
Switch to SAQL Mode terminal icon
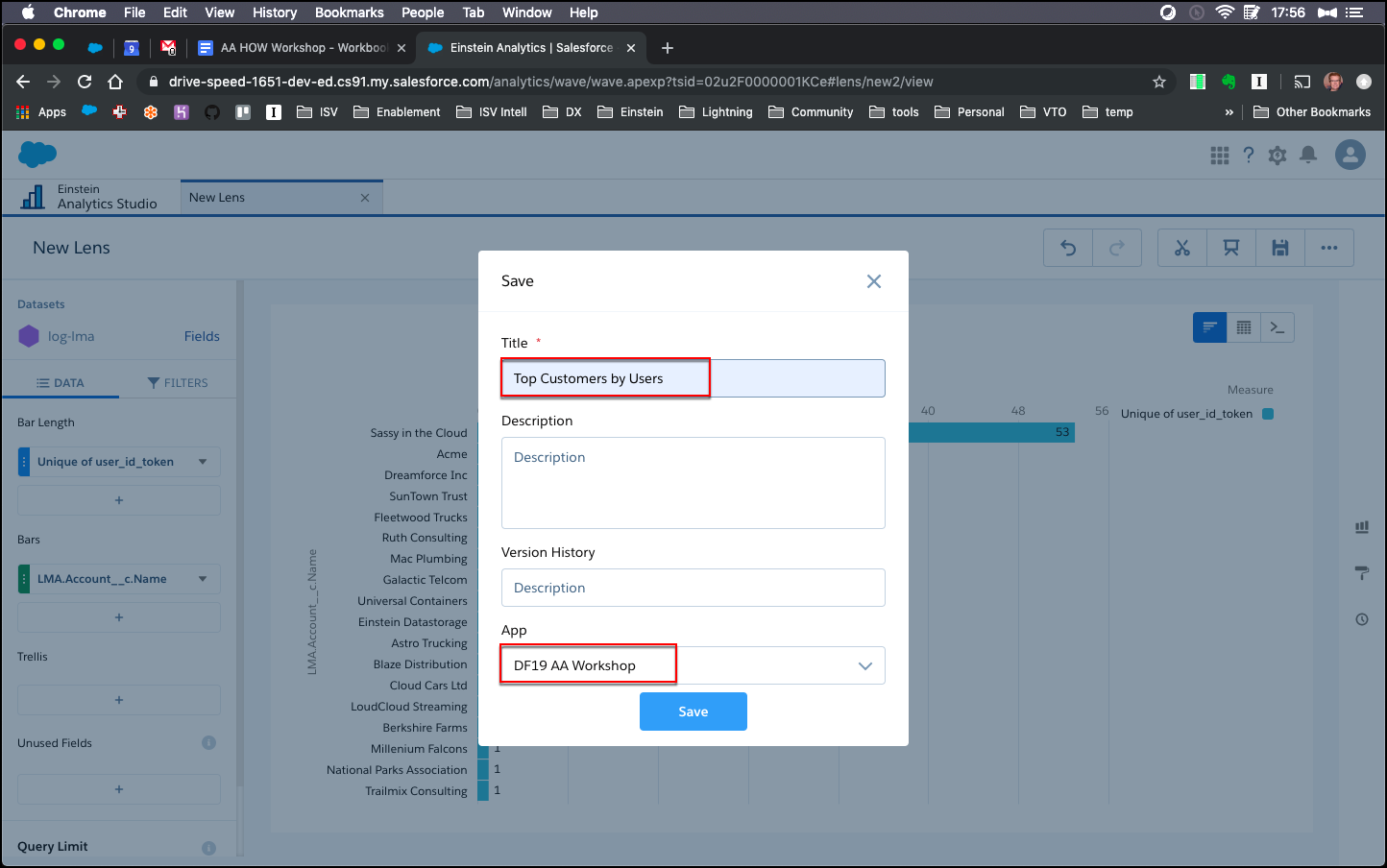(1277, 327)
